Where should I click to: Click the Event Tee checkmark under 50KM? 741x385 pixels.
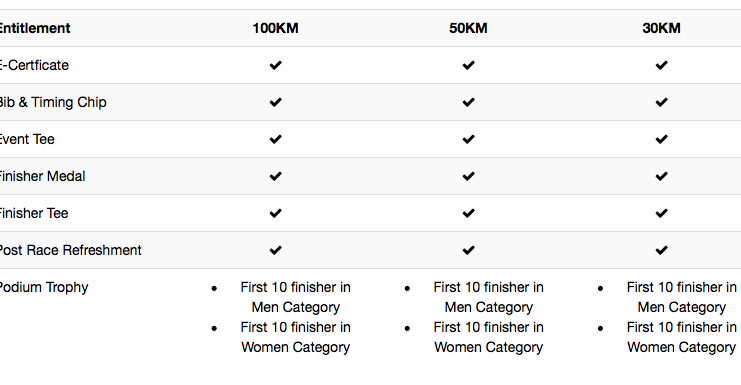(x=468, y=139)
